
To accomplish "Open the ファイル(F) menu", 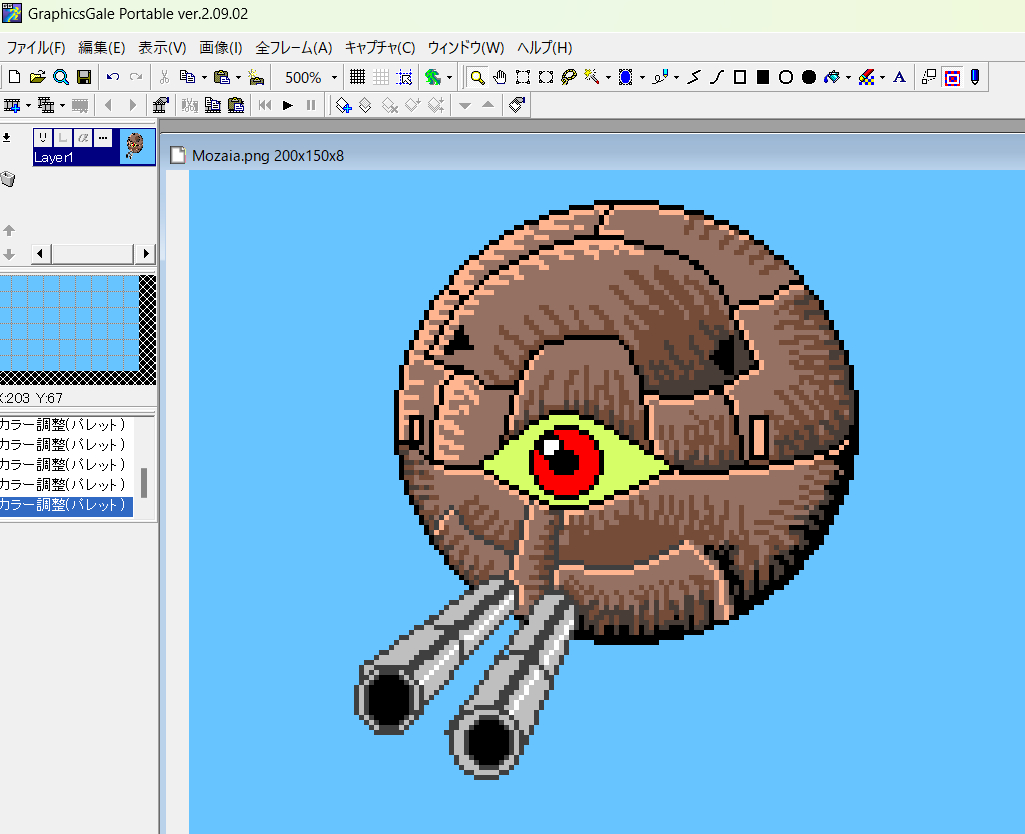I will (36, 47).
